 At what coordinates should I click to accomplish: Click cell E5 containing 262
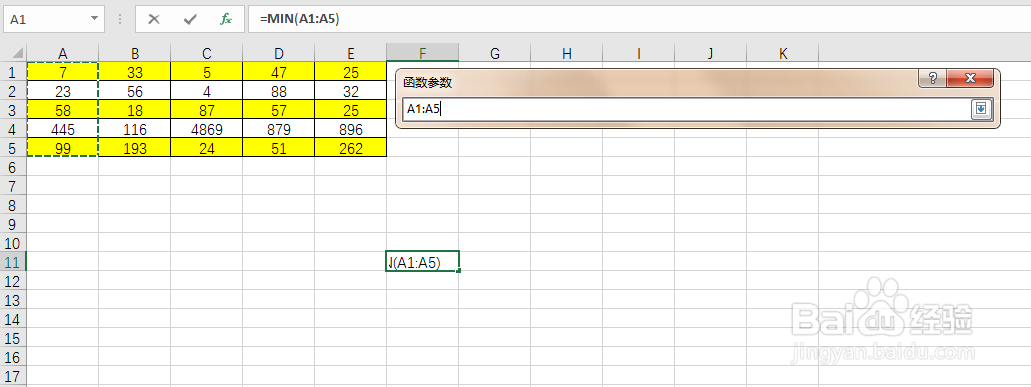[350, 148]
